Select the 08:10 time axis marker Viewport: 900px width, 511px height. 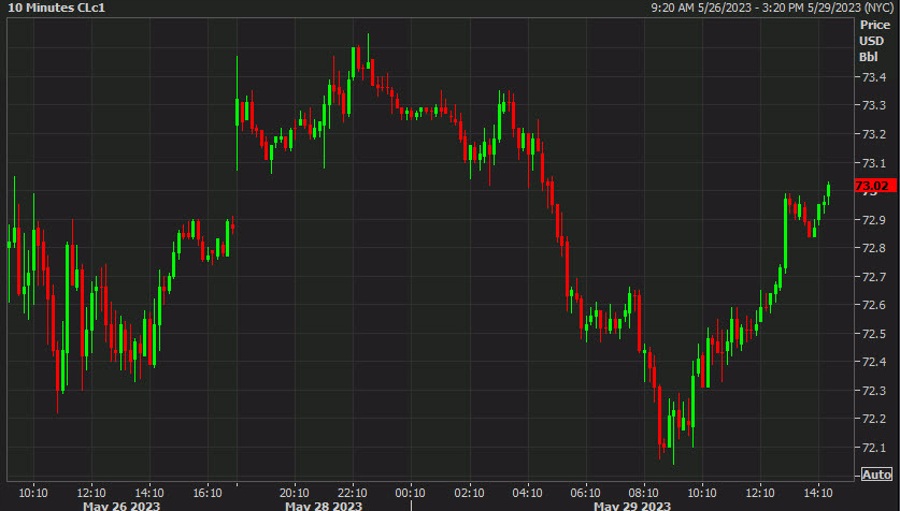click(643, 493)
